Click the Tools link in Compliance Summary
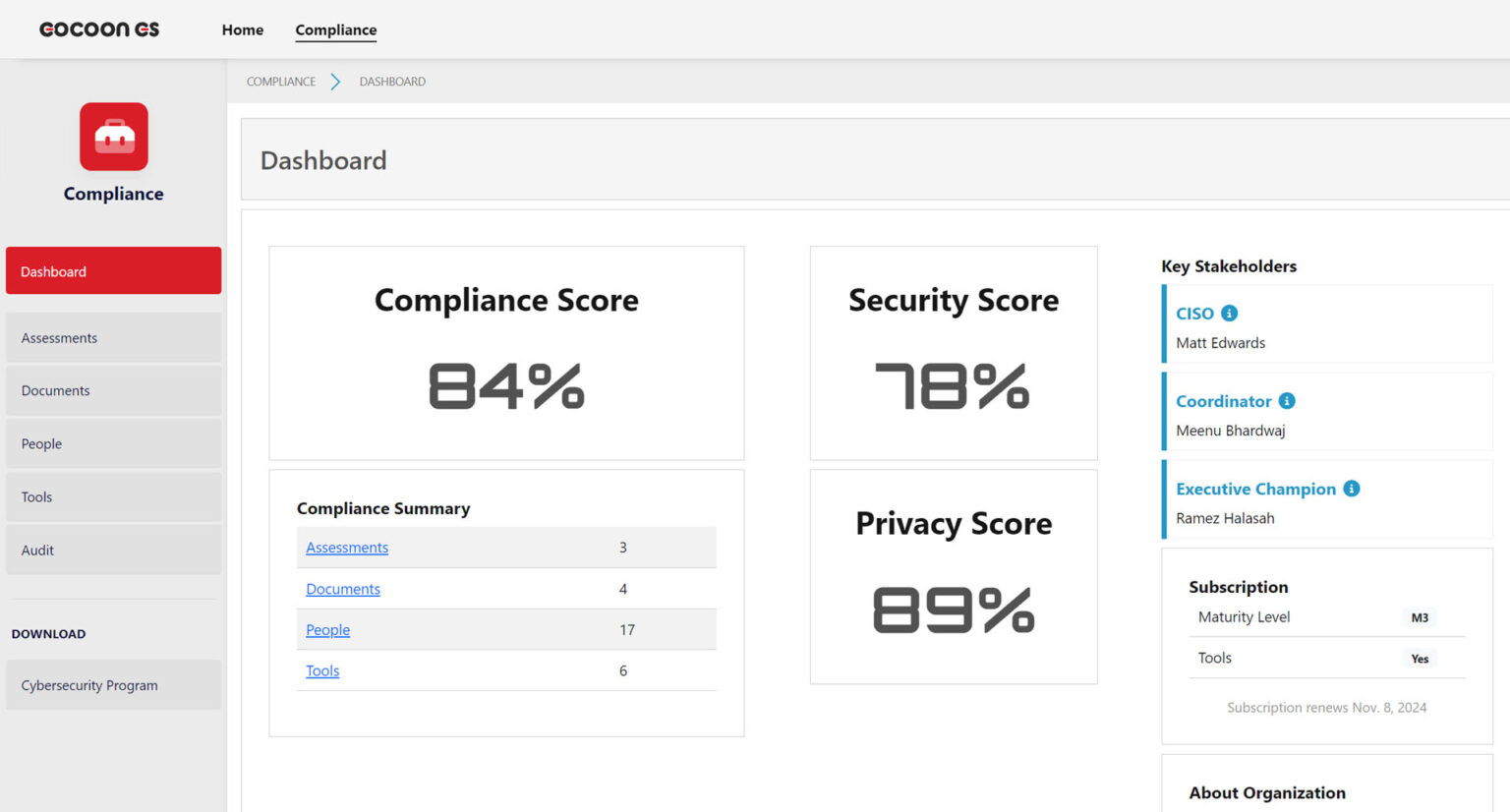The height and width of the screenshot is (812, 1510). [322, 671]
